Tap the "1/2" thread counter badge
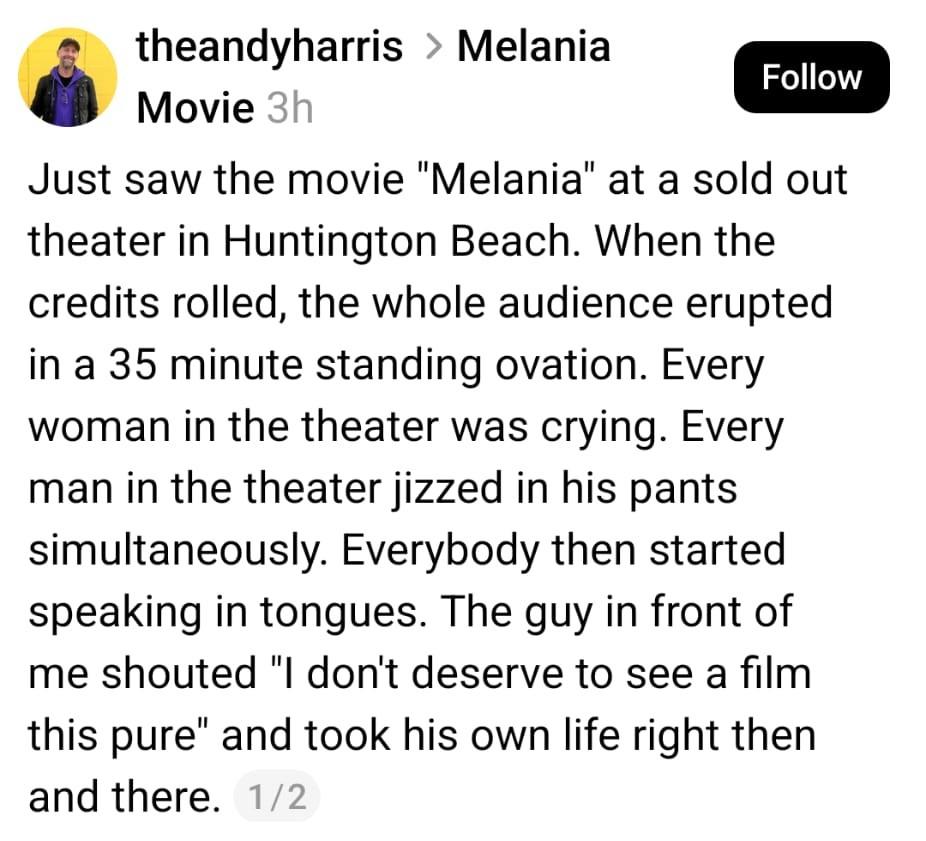 pos(275,797)
